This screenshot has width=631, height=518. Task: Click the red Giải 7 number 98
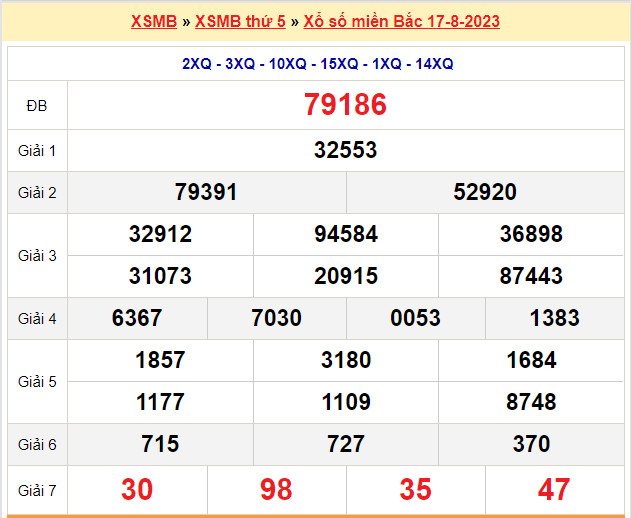276,489
